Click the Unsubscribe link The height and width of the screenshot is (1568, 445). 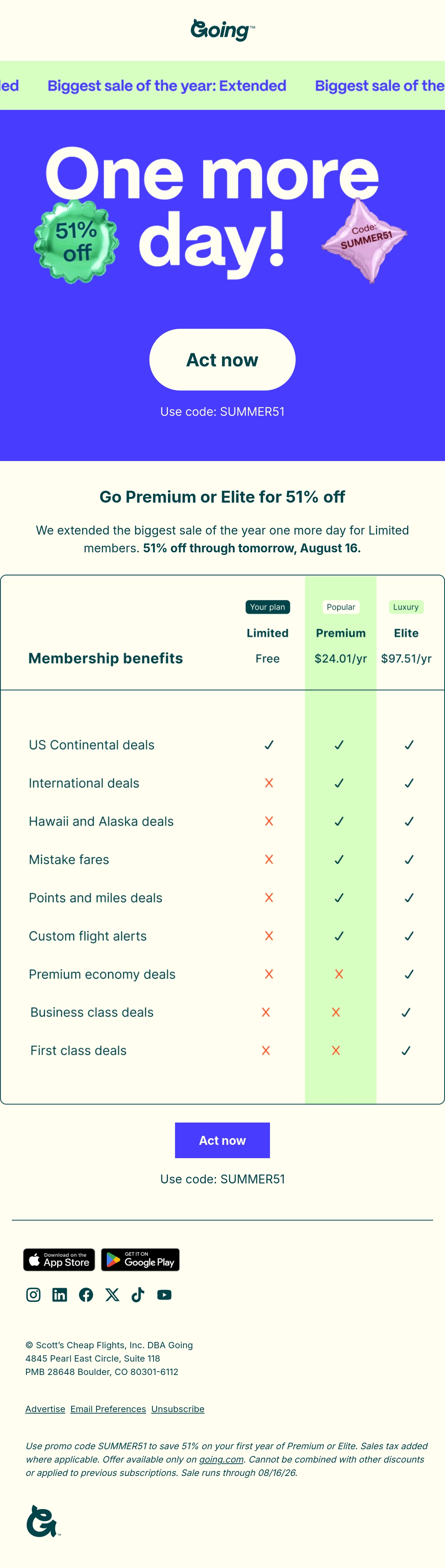[x=178, y=1408]
